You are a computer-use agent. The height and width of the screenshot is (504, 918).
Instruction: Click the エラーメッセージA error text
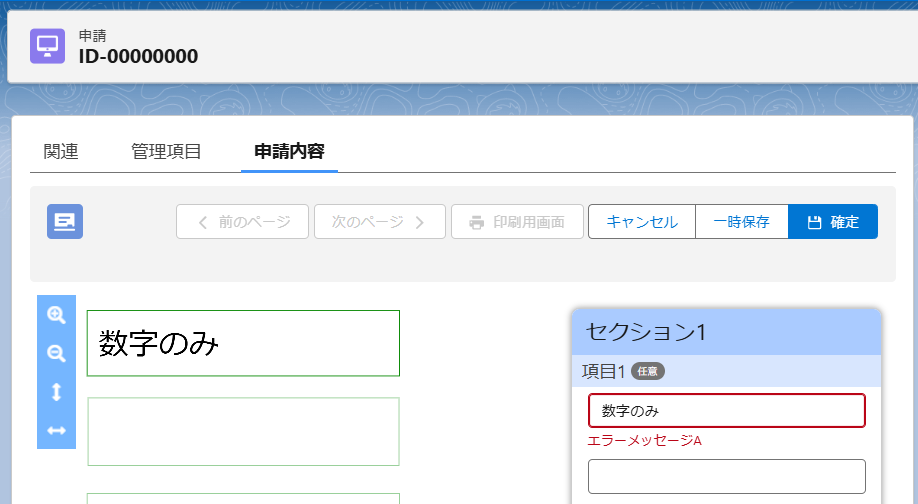[644, 441]
